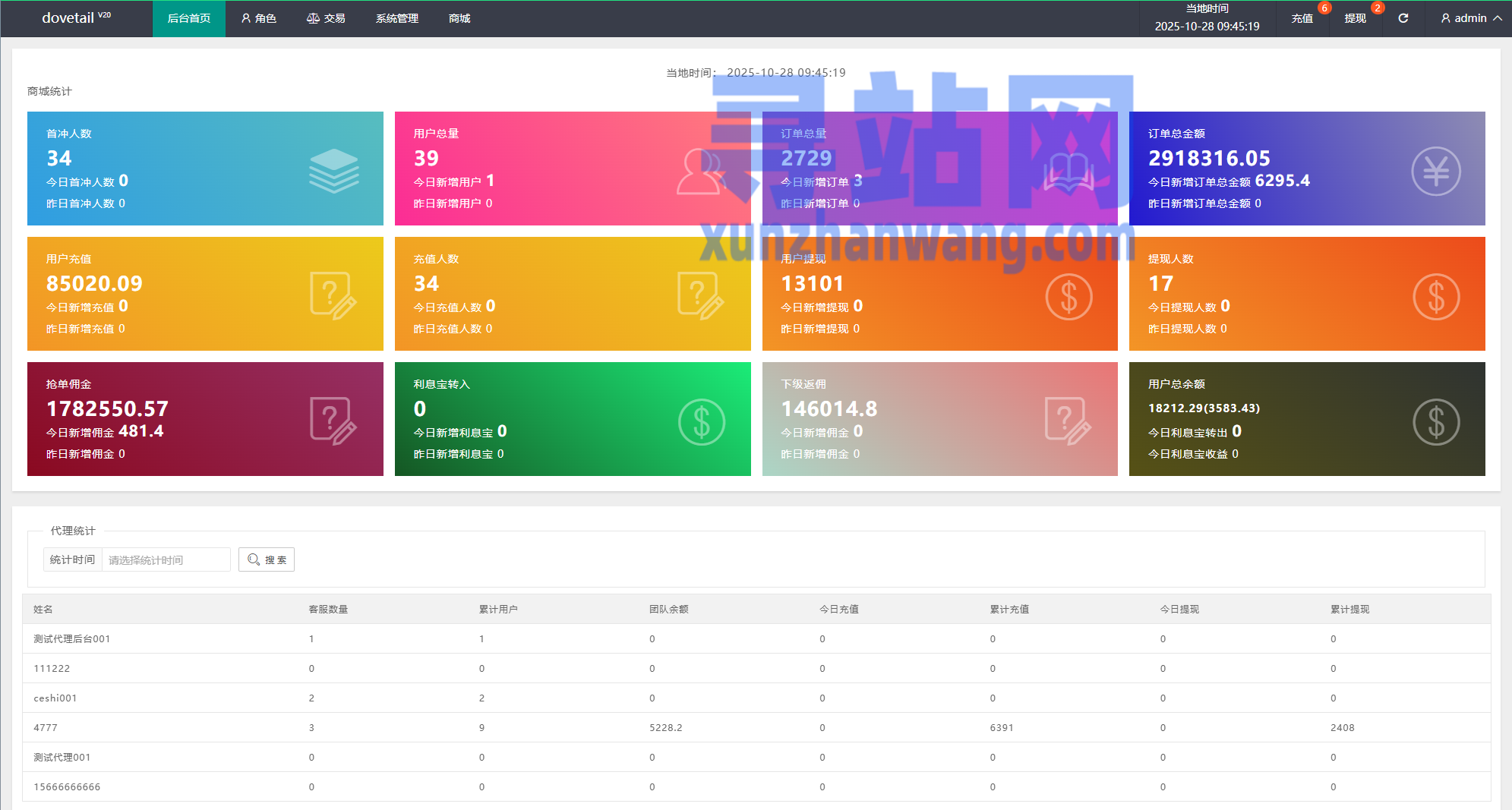Click the dollar icon on 利息宝转入 card
The image size is (1512, 810).
point(701,421)
